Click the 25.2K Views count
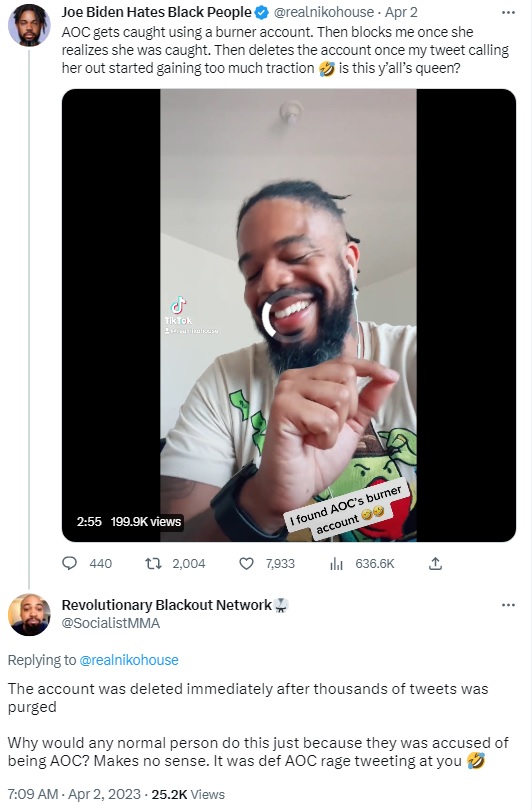Image resolution: width=532 pixels, height=810 pixels. point(188,794)
